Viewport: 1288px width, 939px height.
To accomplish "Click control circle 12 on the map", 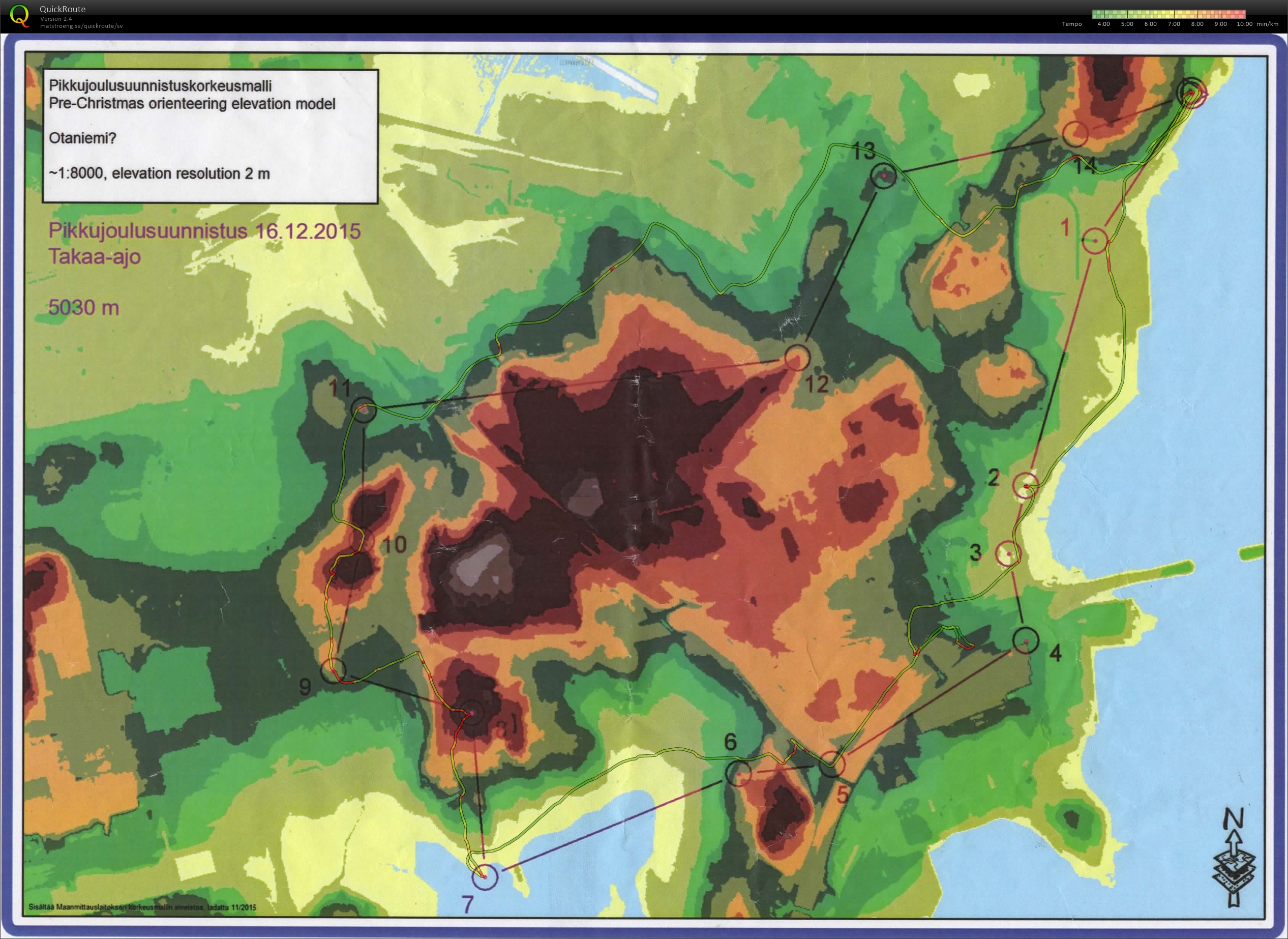I will 797,358.
